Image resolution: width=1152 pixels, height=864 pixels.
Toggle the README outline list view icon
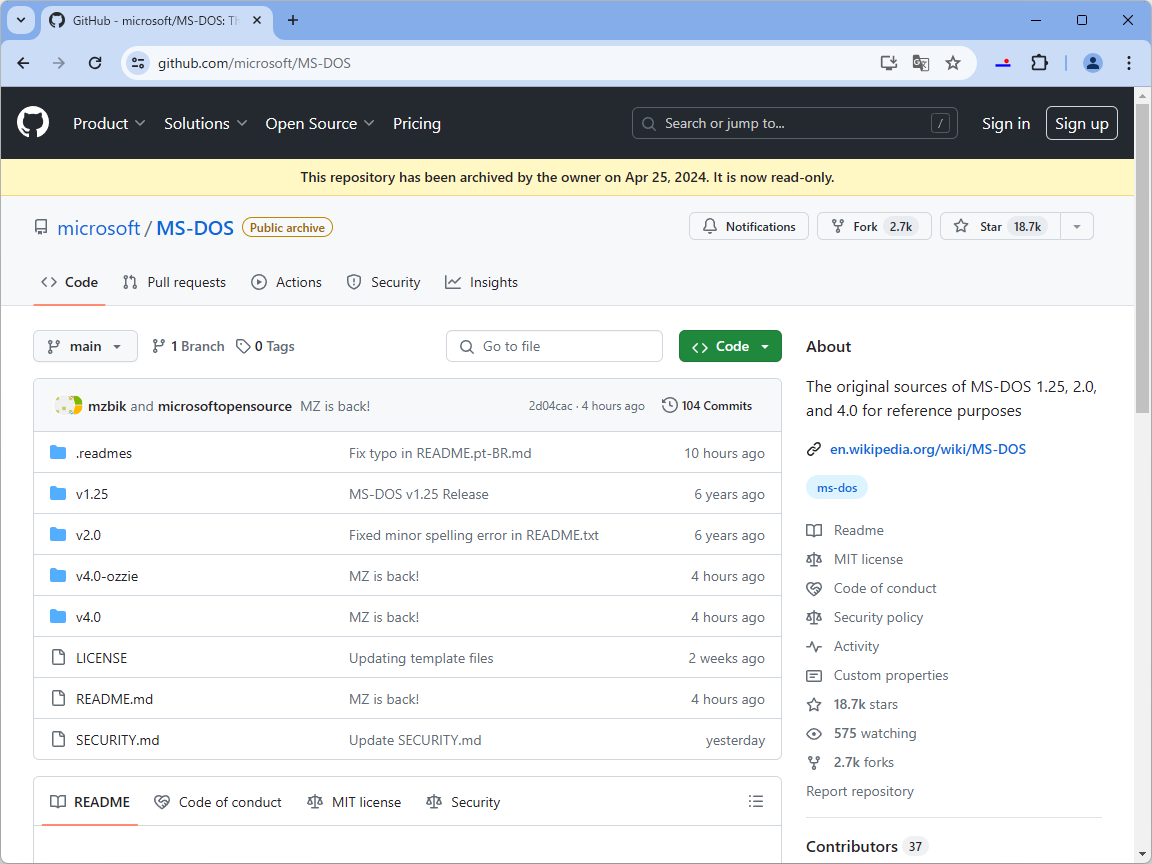point(755,801)
